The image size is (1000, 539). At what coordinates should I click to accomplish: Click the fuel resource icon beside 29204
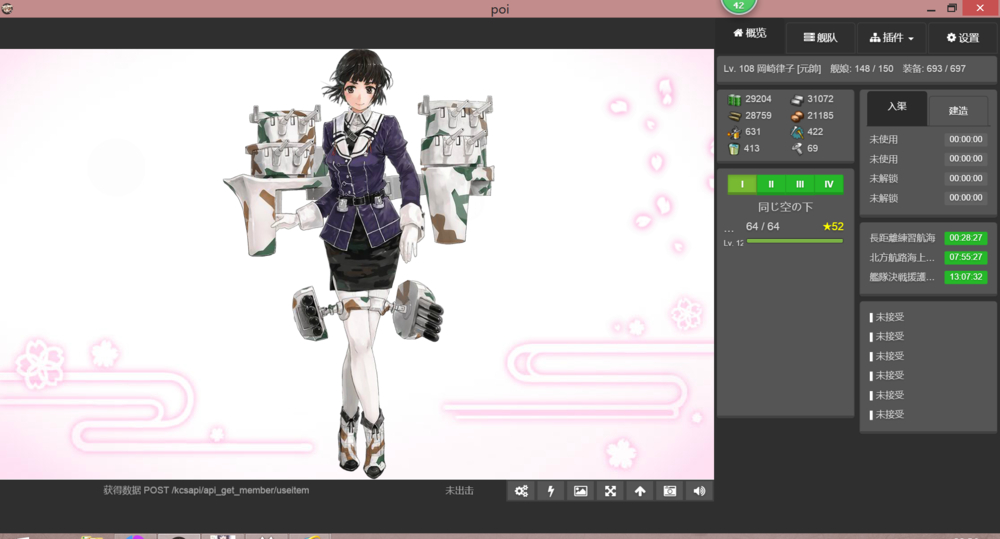(x=734, y=100)
